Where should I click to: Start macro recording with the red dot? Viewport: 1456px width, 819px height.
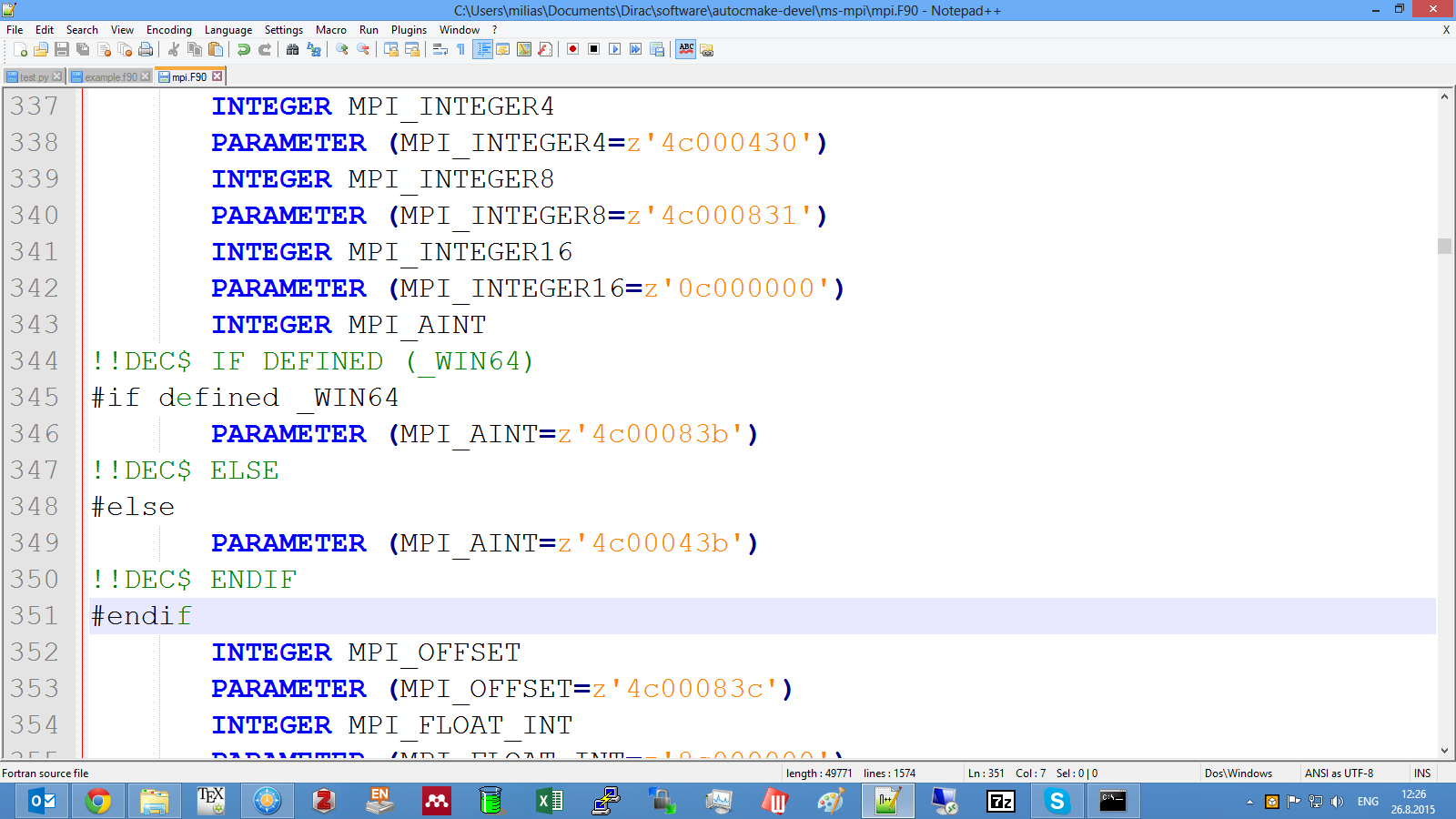(573, 49)
